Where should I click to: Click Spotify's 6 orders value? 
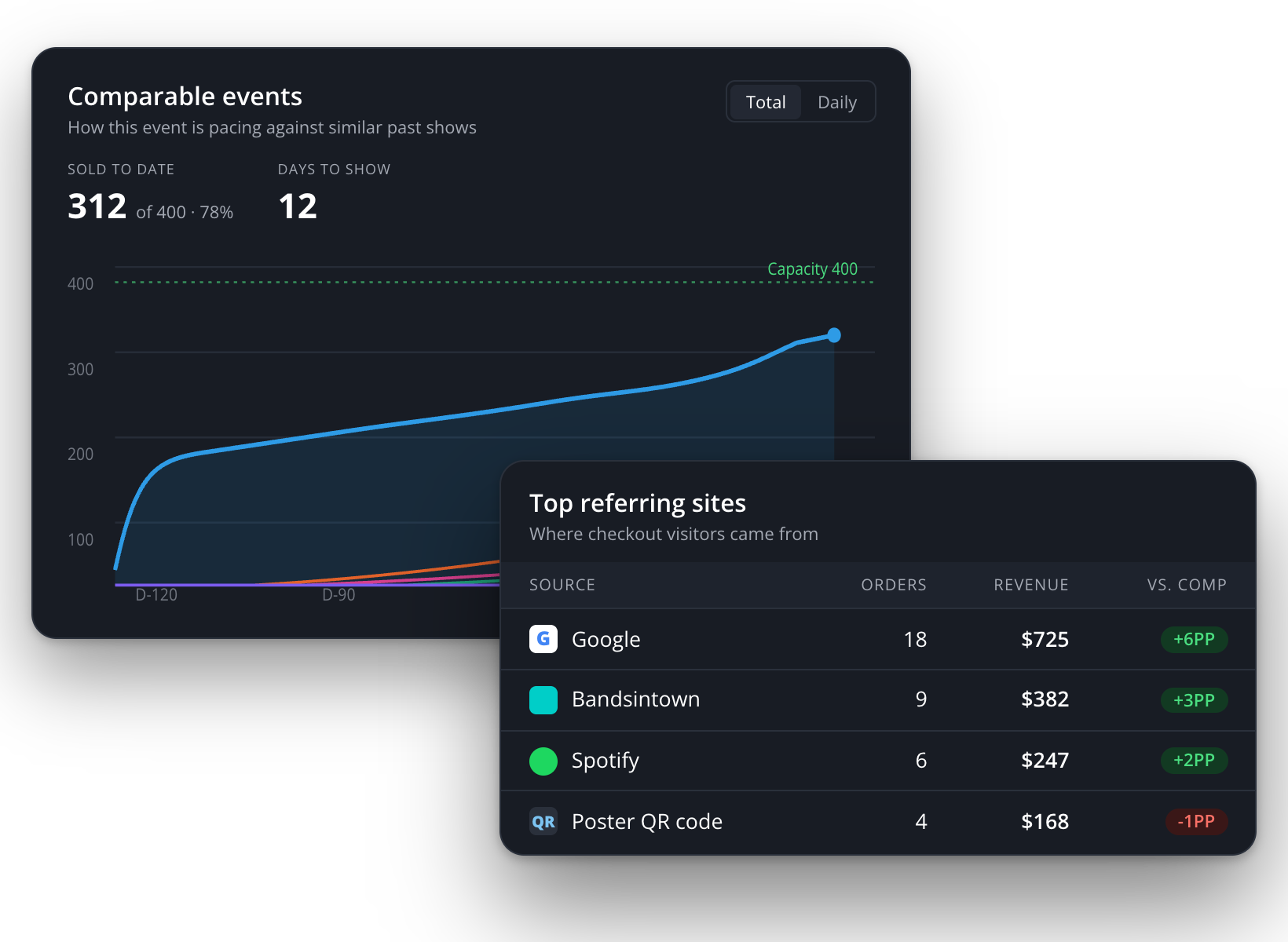point(921,761)
